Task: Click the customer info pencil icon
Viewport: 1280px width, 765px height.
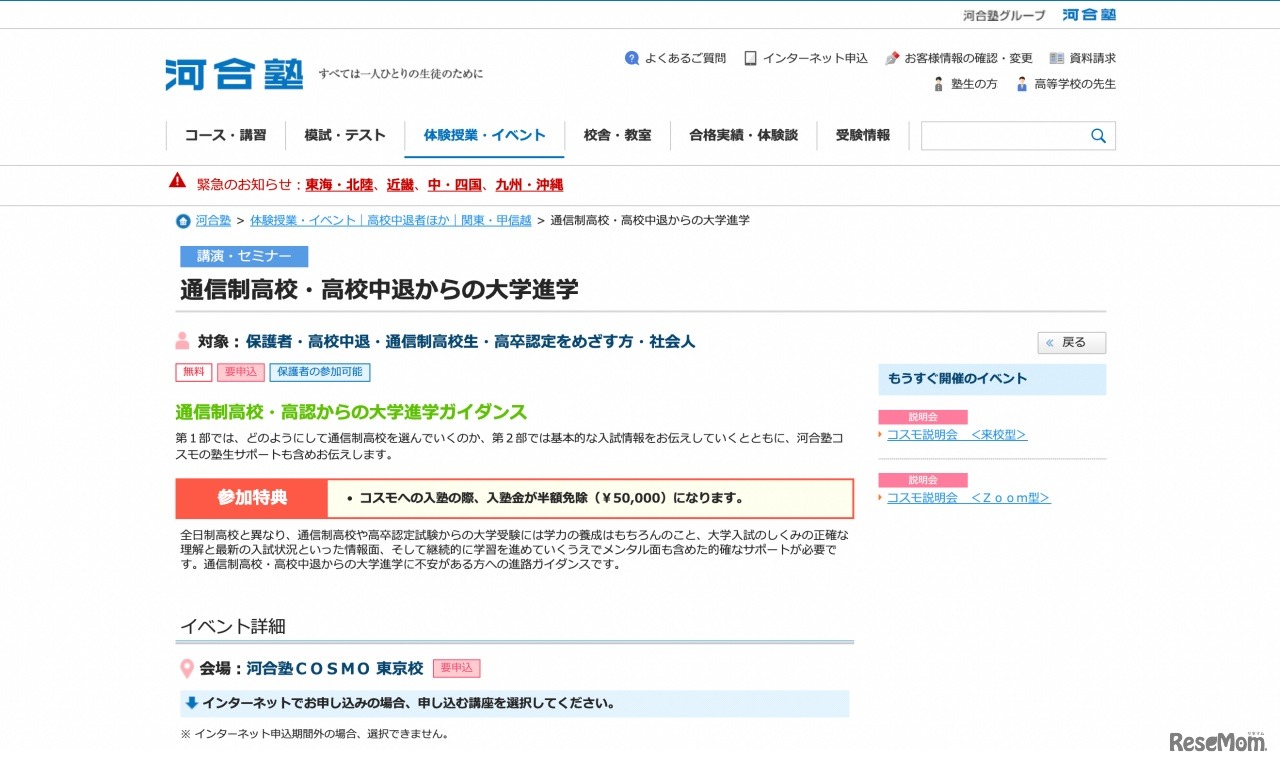Action: pos(892,58)
